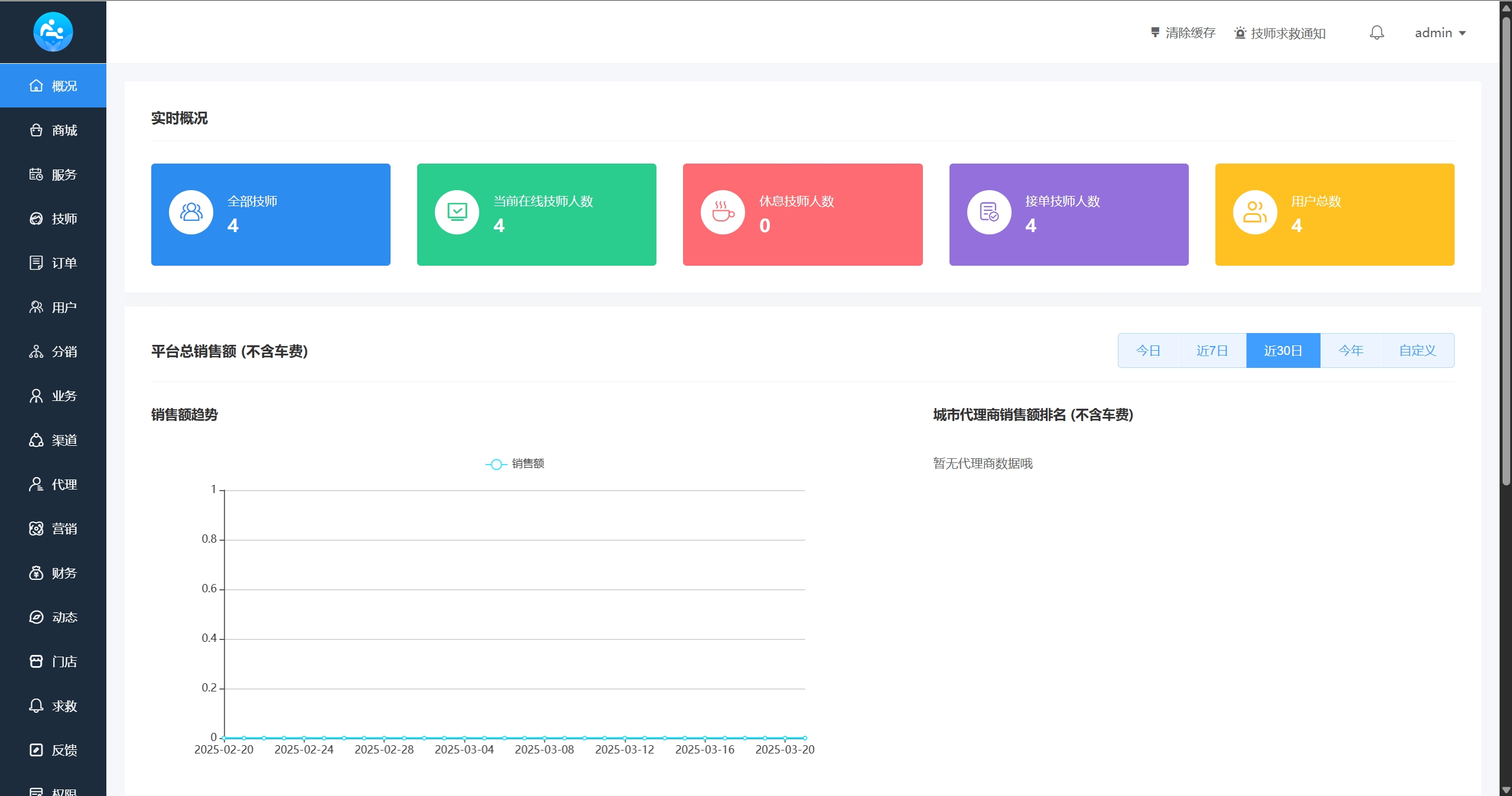Select the 近7日 time range

pos(1211,350)
